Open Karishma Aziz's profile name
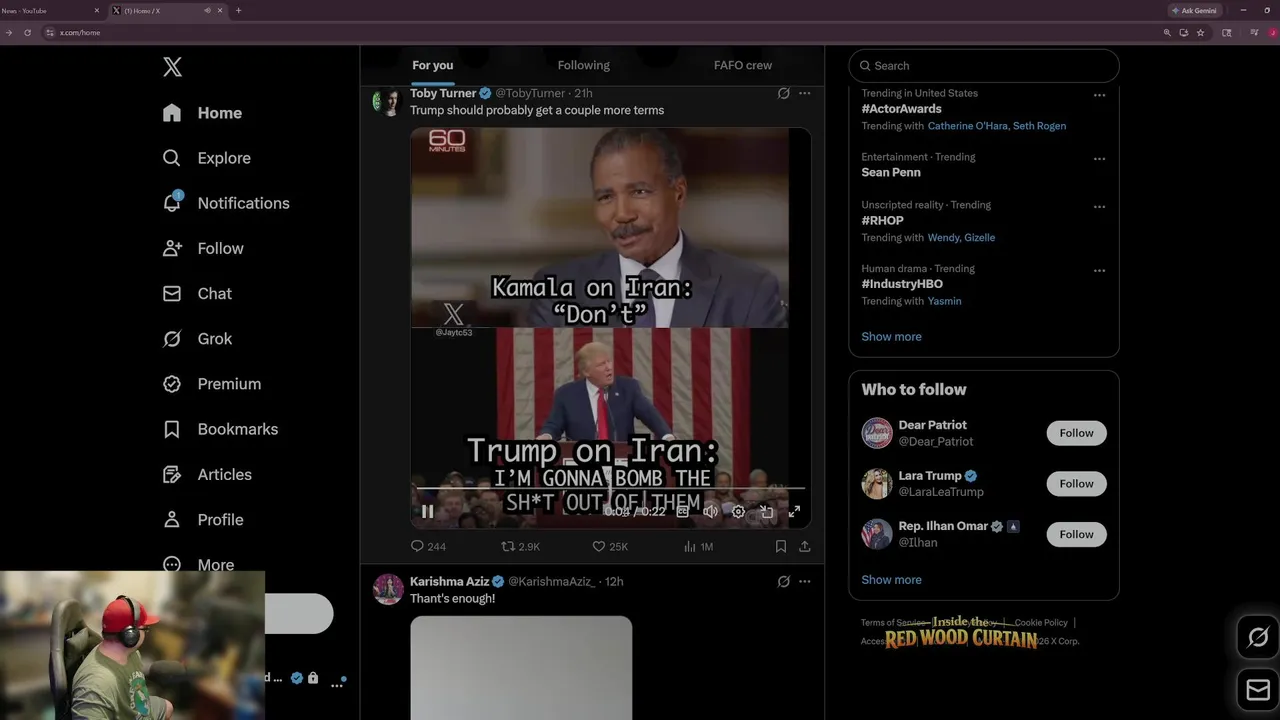Viewport: 1280px width, 720px height. [x=450, y=581]
